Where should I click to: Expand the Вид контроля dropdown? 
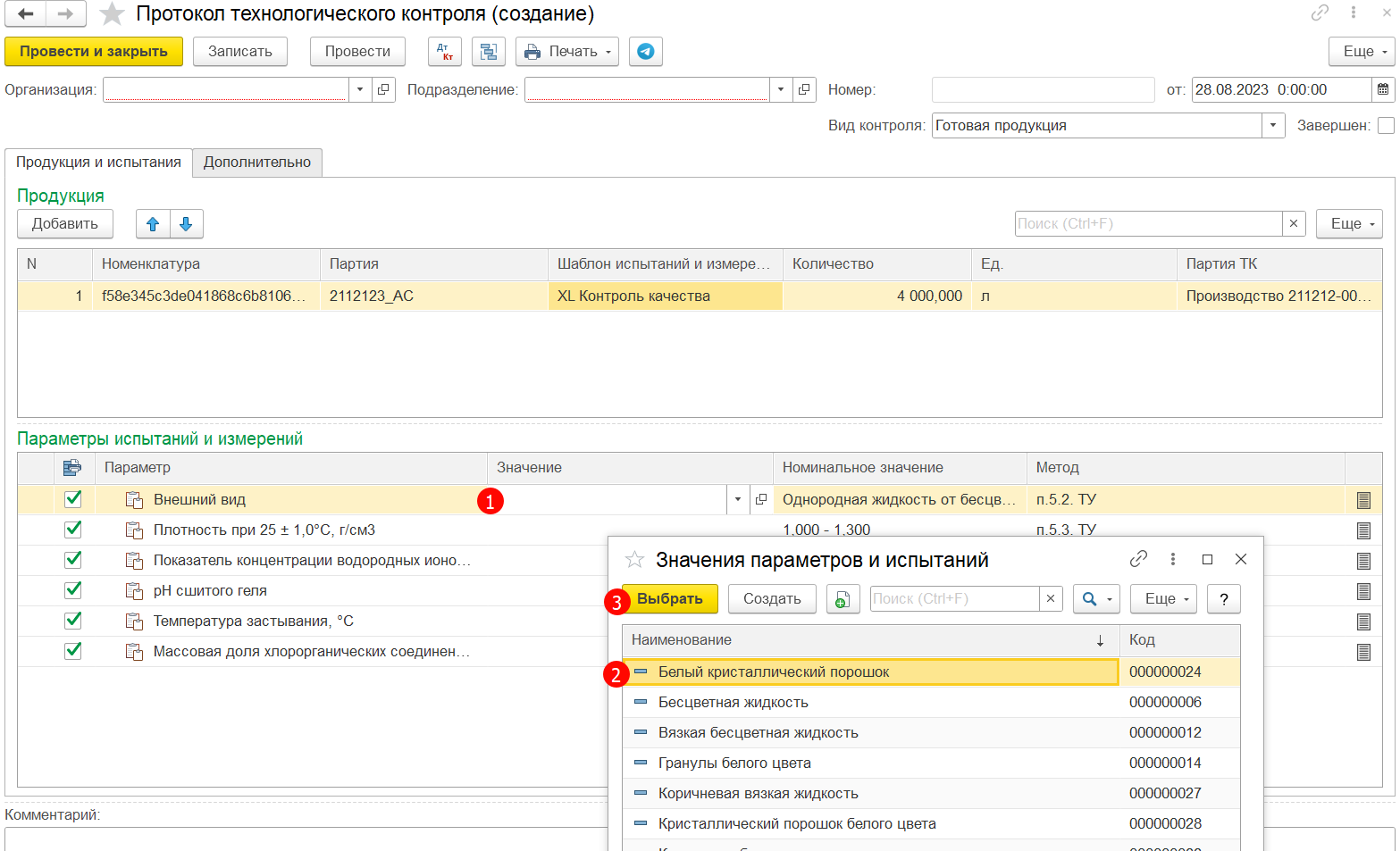1273,126
